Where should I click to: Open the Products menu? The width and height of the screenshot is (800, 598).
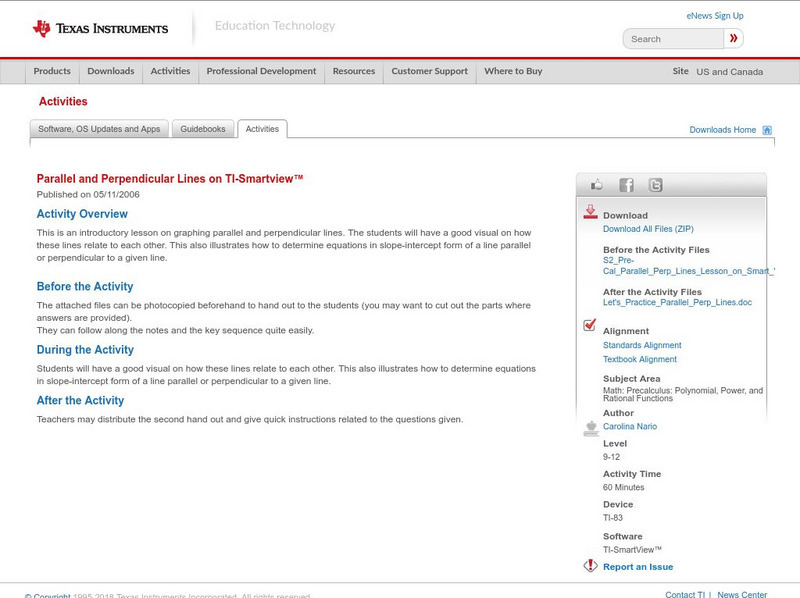click(x=52, y=71)
